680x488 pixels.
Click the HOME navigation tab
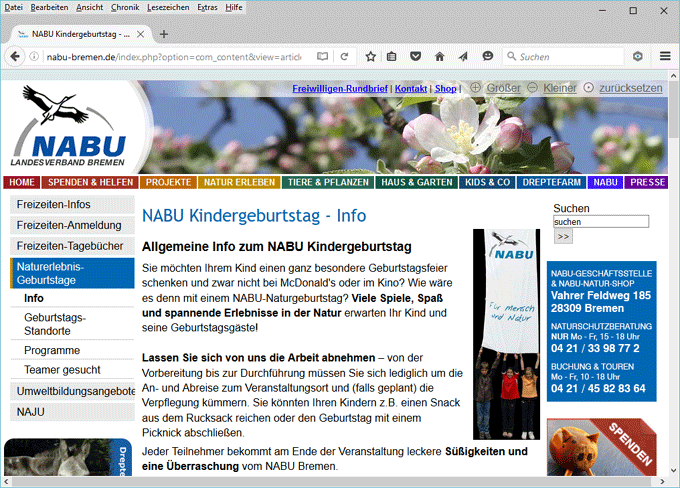22,182
